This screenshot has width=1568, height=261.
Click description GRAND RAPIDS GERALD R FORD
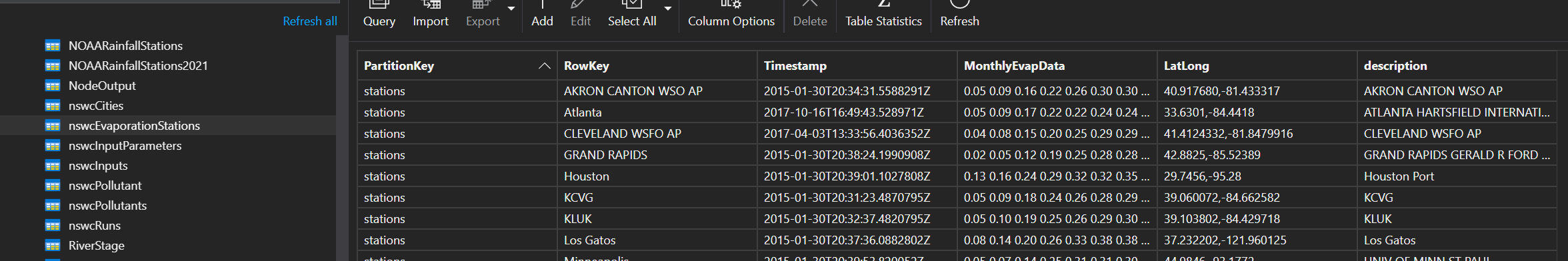1457,155
